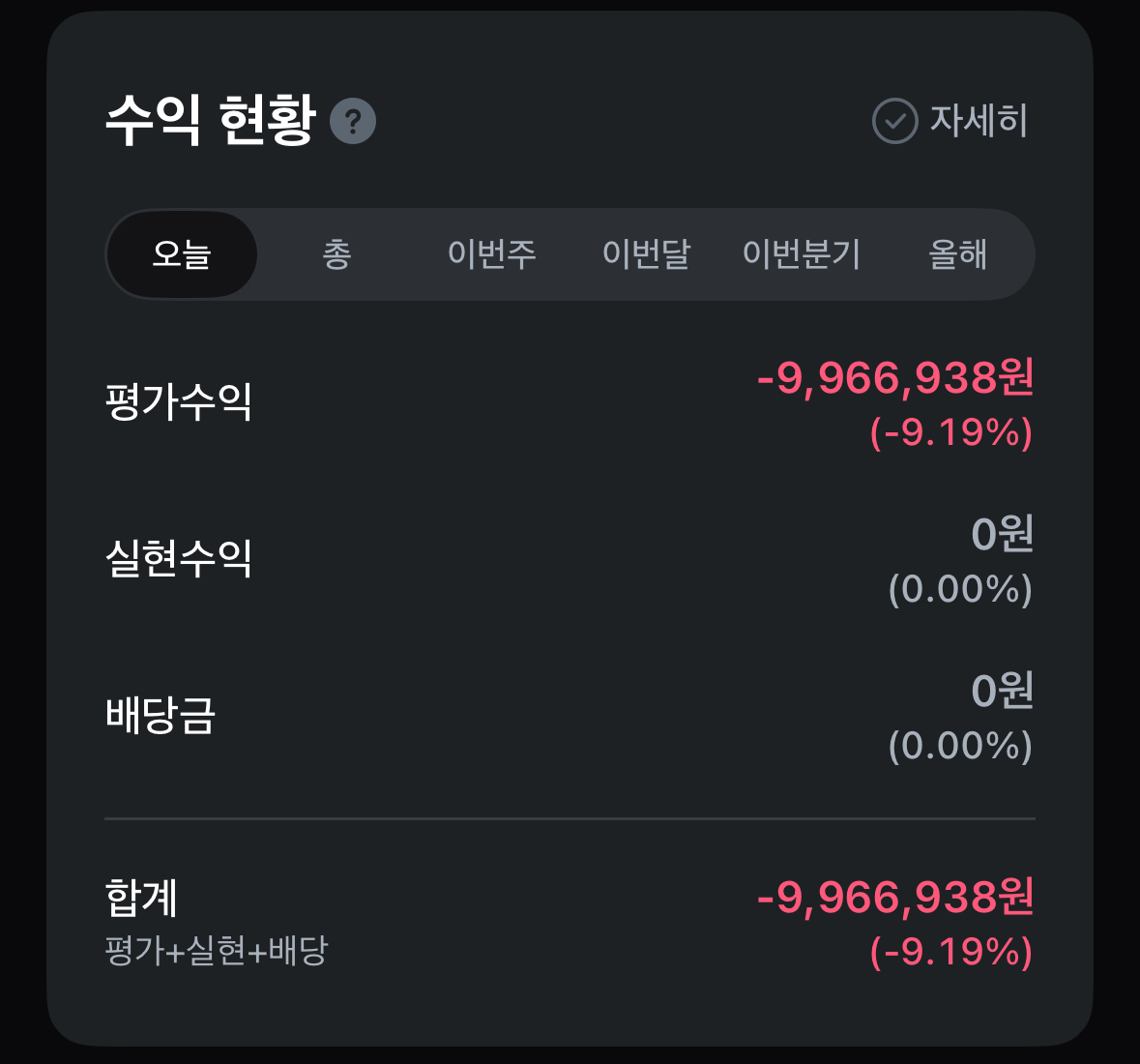Toggle the 자세히 checkbox
The height and width of the screenshot is (1064, 1140).
coord(895,122)
